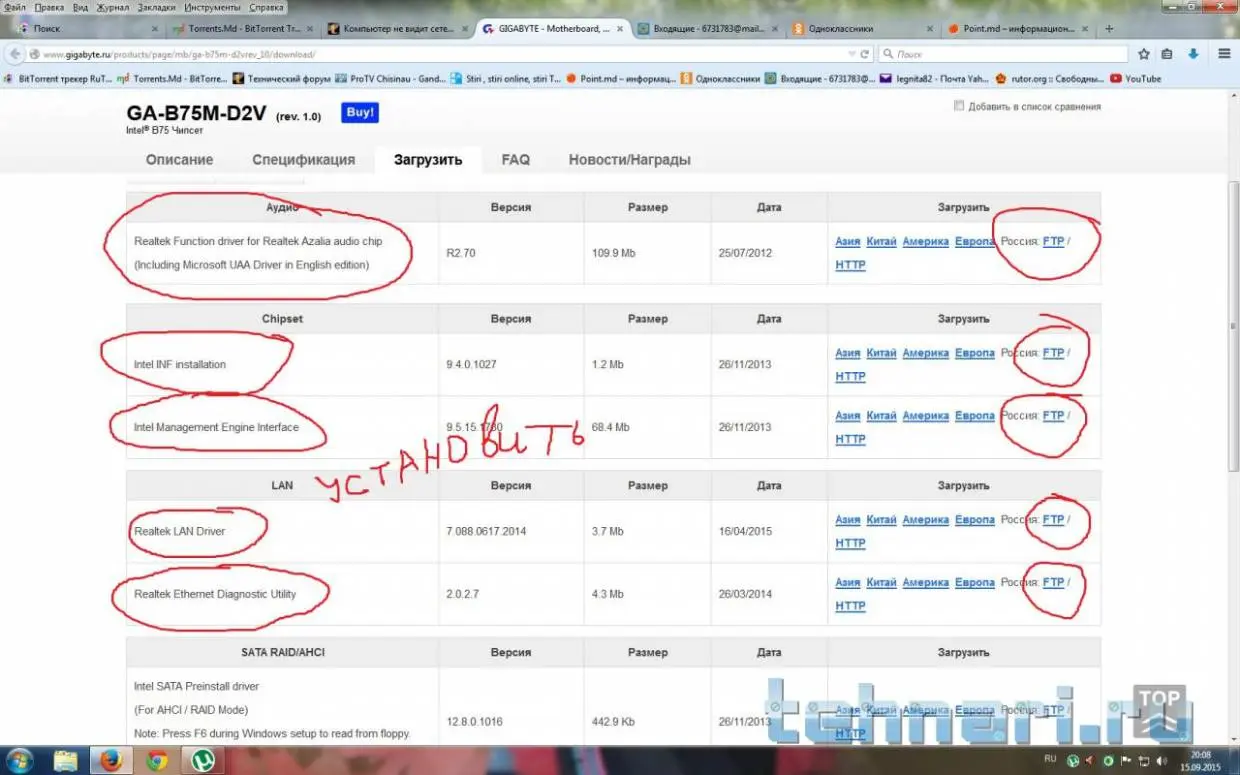
Task: Check 'Добавить в список сравнения' checkbox
Action: tap(959, 106)
